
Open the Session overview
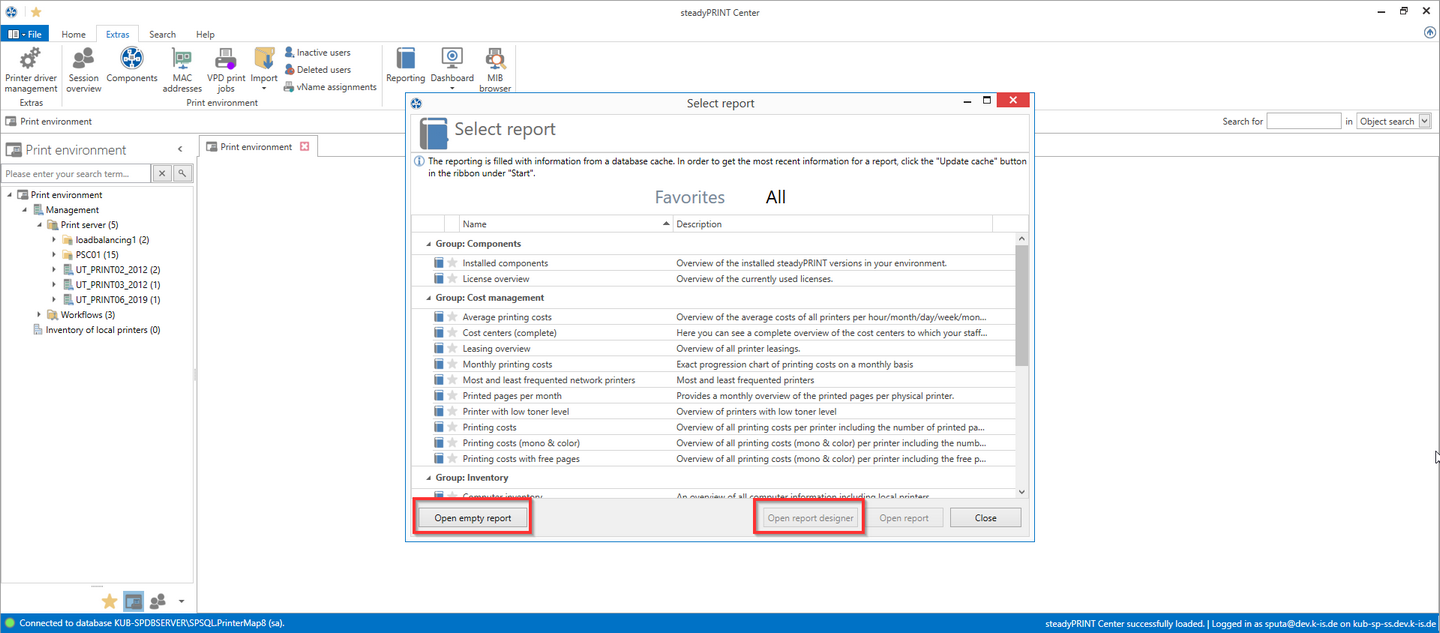coord(84,69)
